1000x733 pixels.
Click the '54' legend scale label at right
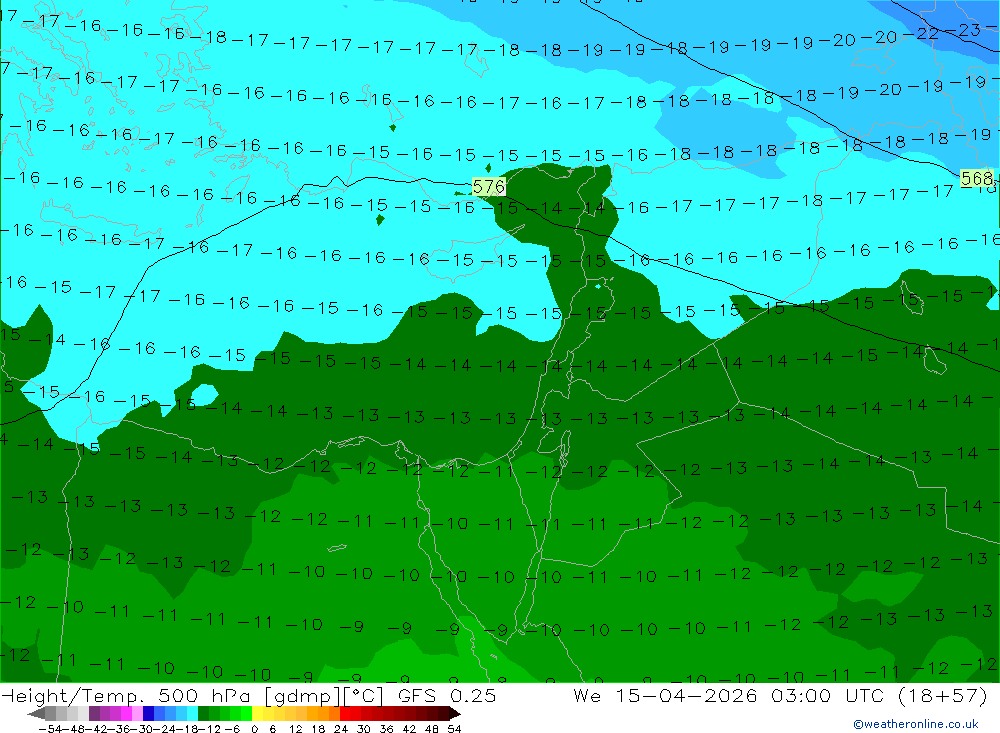point(454,729)
